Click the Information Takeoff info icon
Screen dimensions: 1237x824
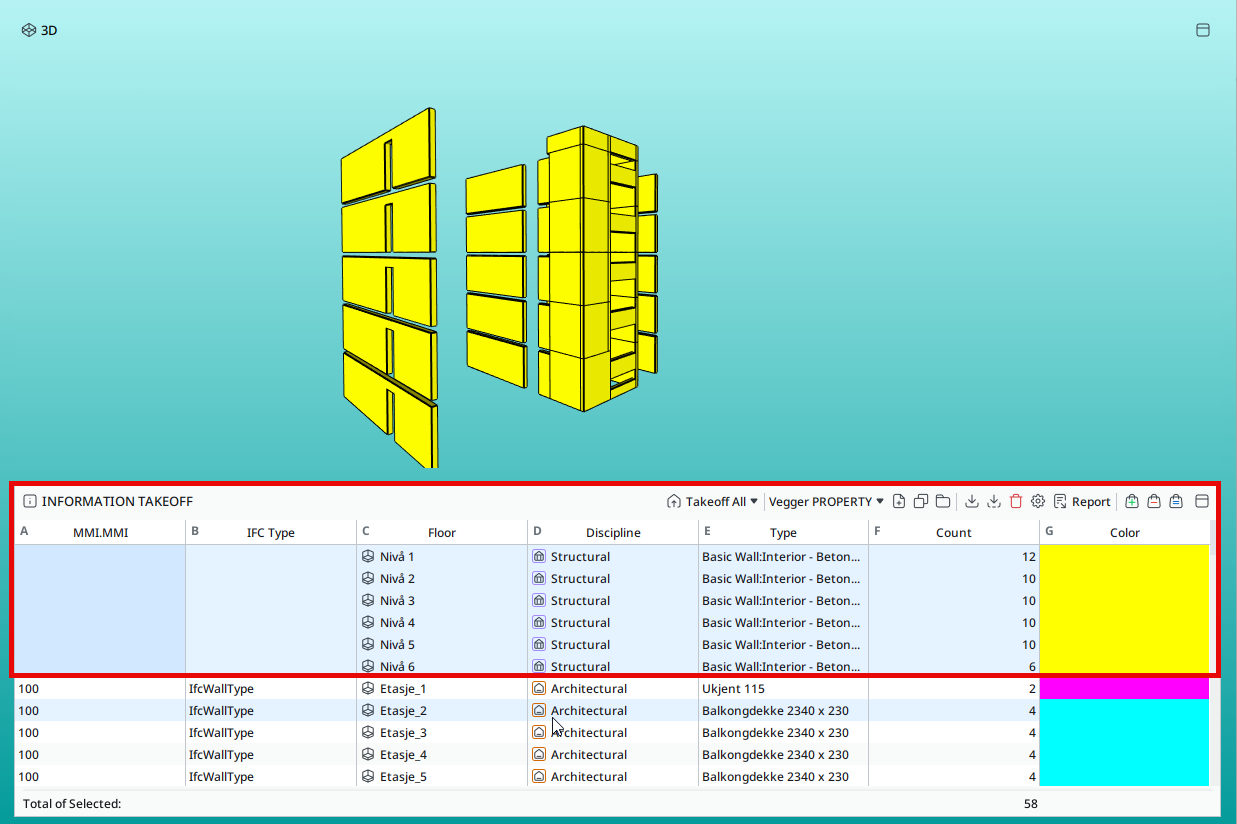[x=30, y=502]
